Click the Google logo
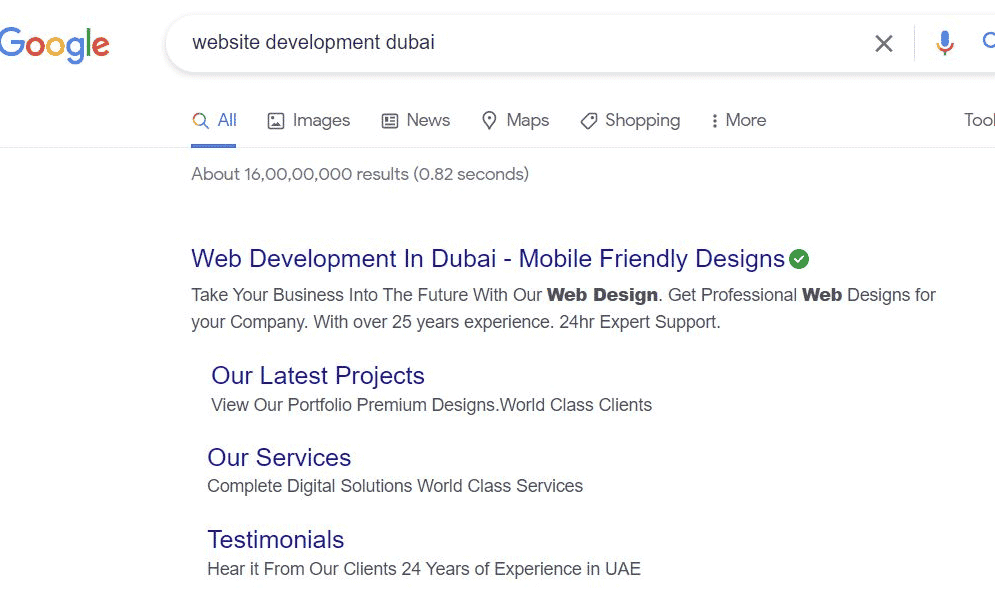The width and height of the screenshot is (995, 594). [55, 44]
